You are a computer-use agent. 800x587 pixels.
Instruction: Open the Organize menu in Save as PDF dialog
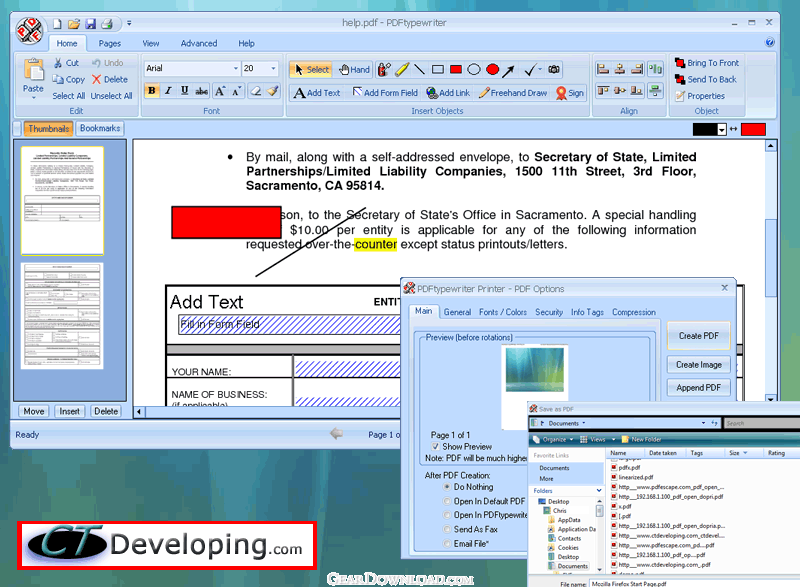point(554,439)
